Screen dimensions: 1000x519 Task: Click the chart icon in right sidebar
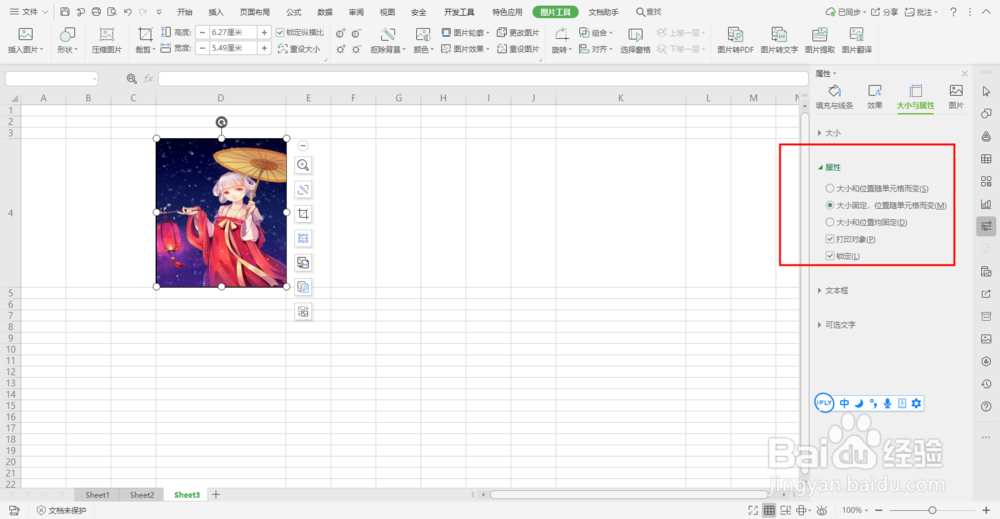[986, 203]
